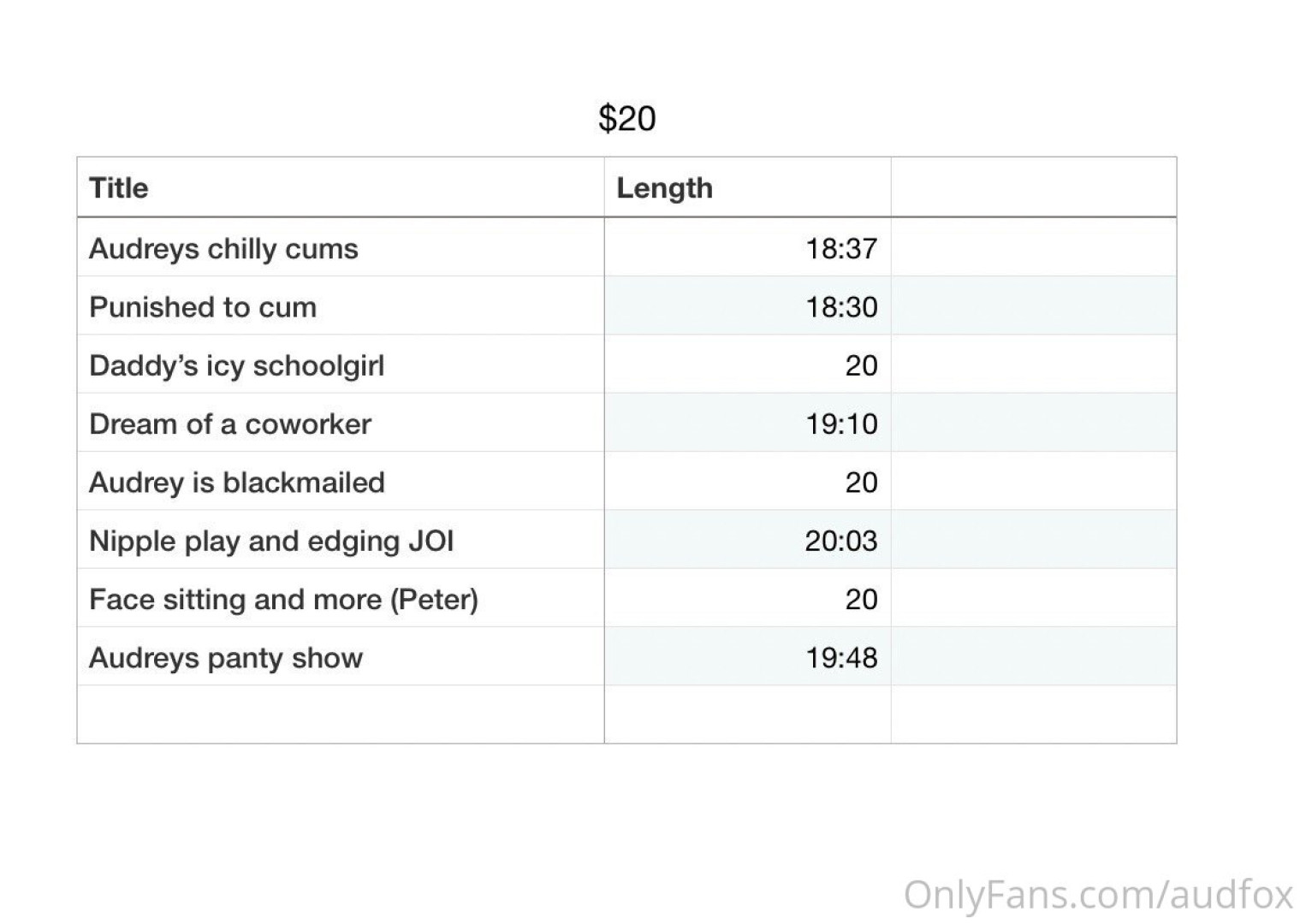Viewport: 1300px width, 924px height.
Task: Select the title cell mentioning "(Peter)"
Action: coord(283,599)
